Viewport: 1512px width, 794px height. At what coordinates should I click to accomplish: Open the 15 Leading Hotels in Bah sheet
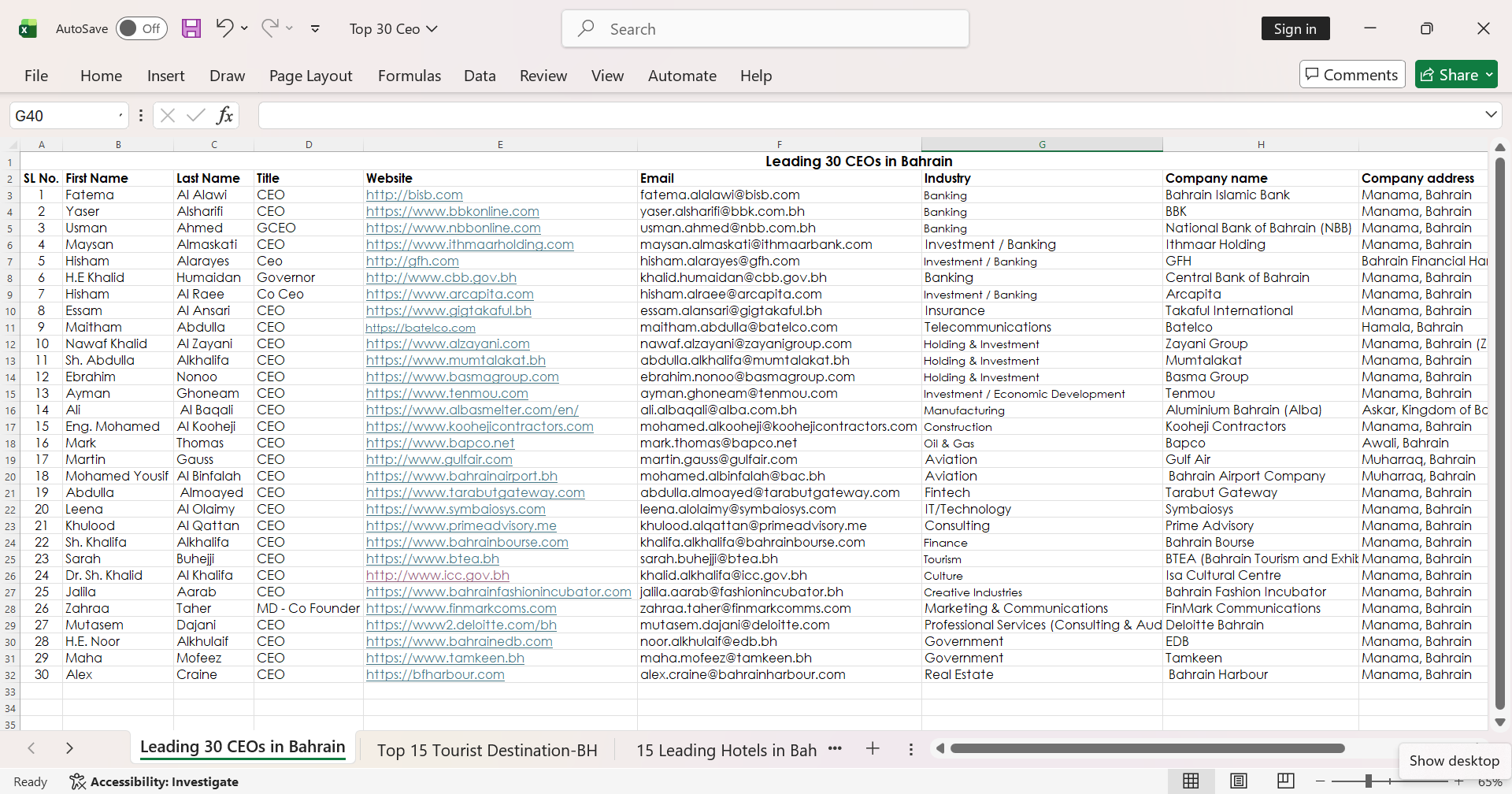[x=726, y=751]
